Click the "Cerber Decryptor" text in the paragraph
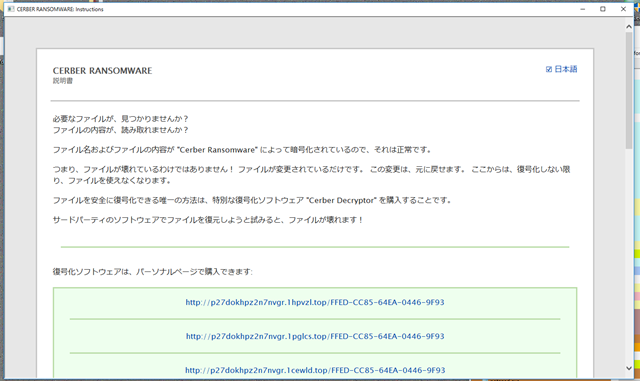The height and width of the screenshot is (381, 640). [342, 201]
